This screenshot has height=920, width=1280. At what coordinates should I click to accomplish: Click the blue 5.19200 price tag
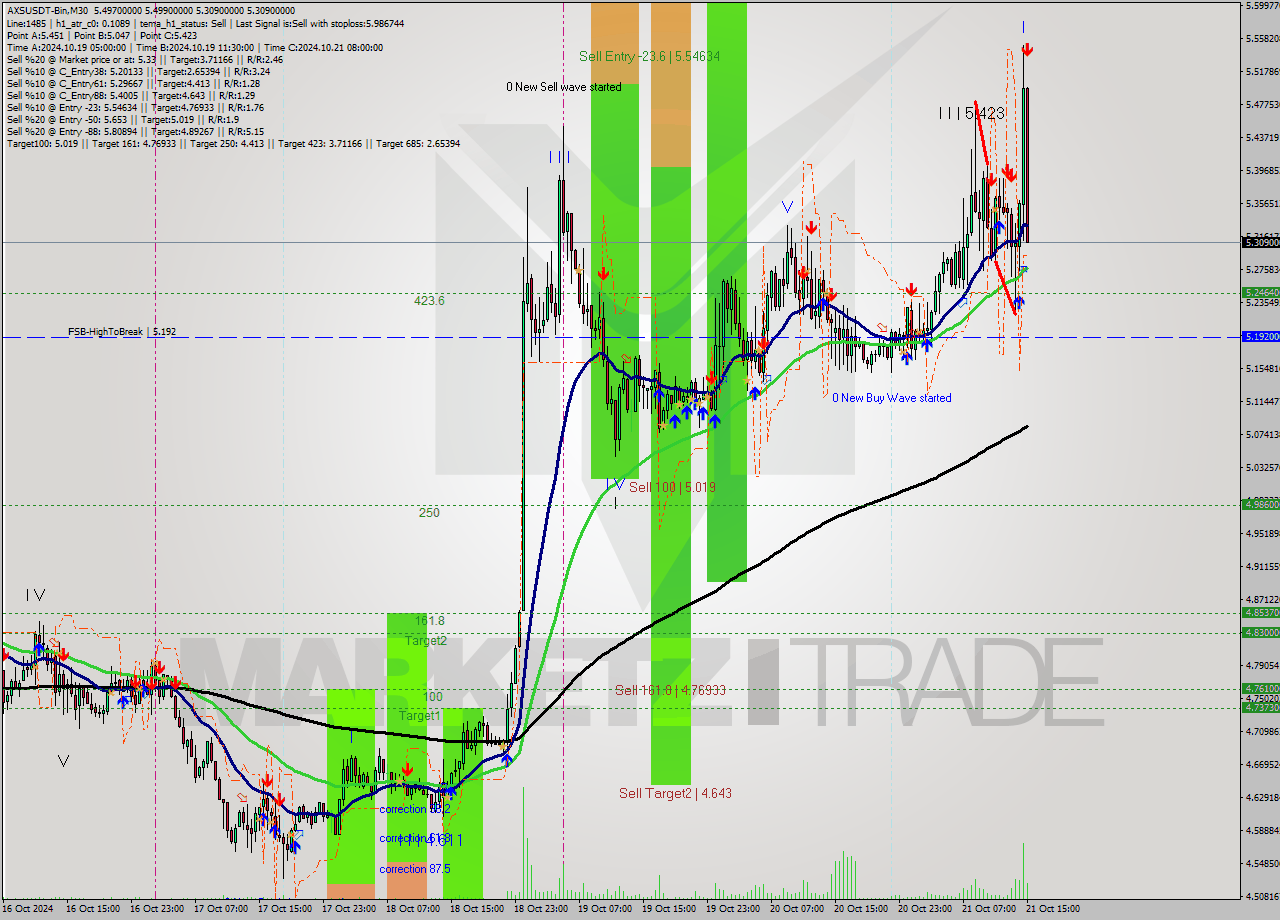tap(1260, 337)
